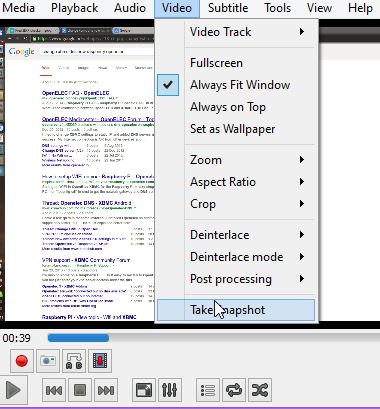Open the View menu
The image size is (380, 409).
point(319,8)
